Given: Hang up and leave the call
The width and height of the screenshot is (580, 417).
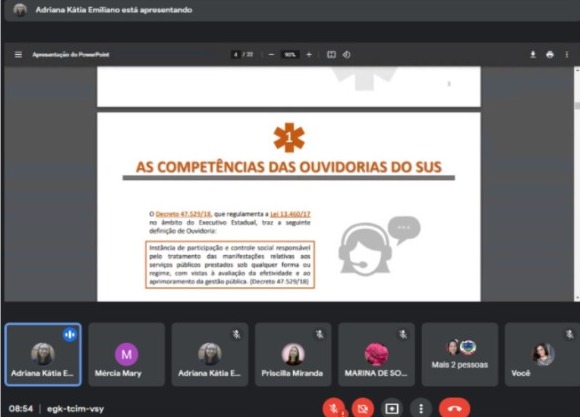Looking at the screenshot, I should point(455,408).
